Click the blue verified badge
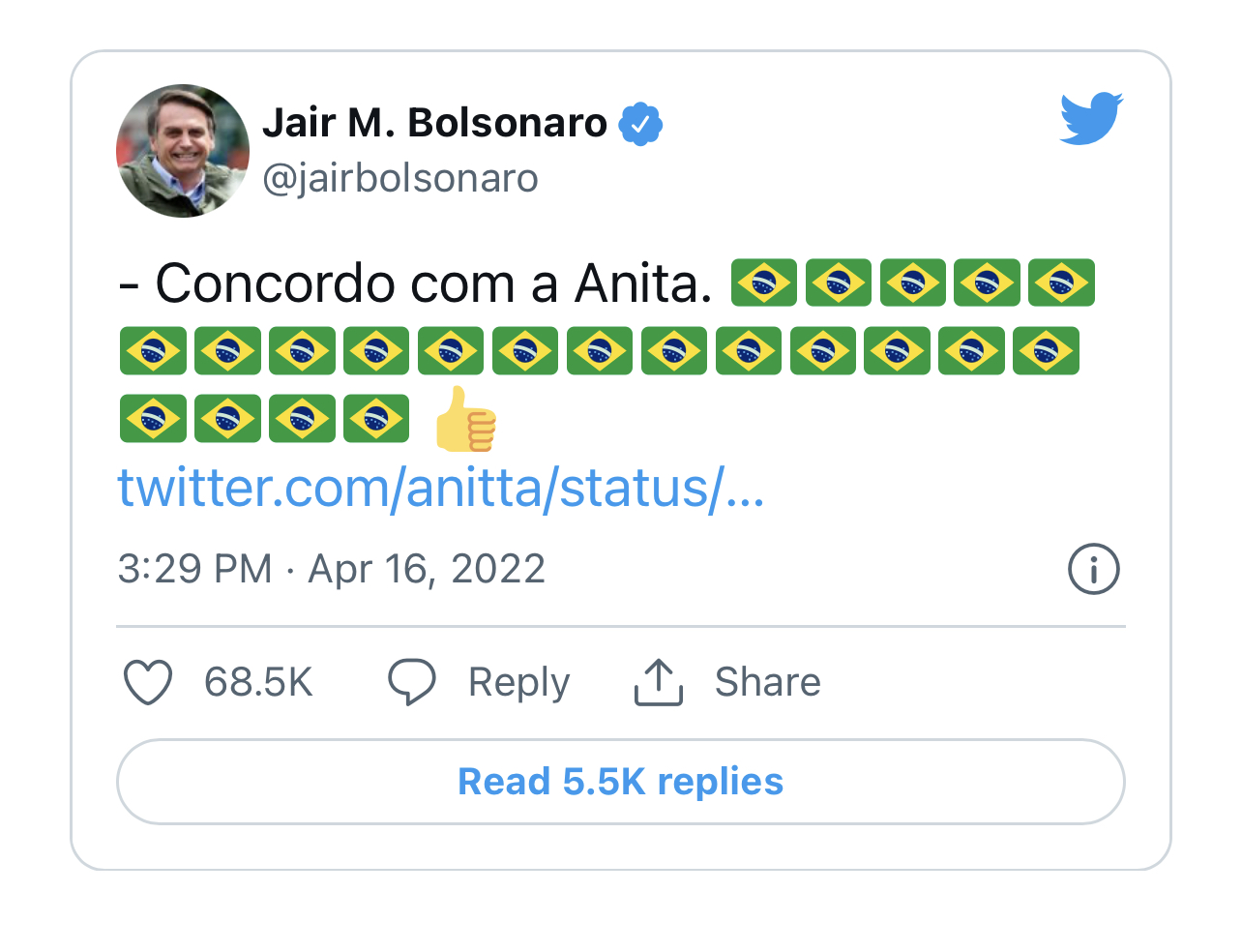The width and height of the screenshot is (1242, 952). (x=640, y=124)
